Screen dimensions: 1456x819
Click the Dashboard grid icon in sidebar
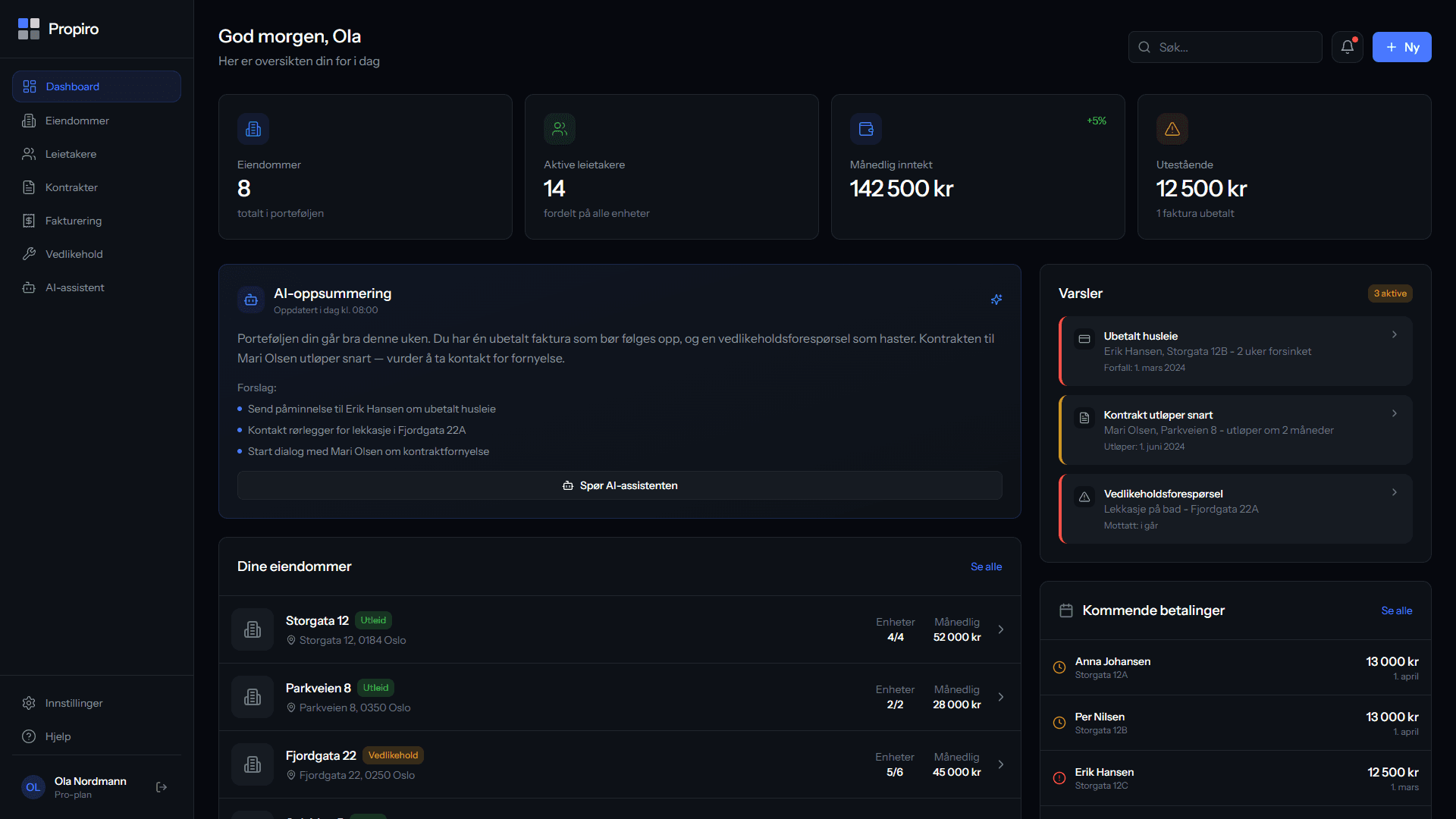30,86
